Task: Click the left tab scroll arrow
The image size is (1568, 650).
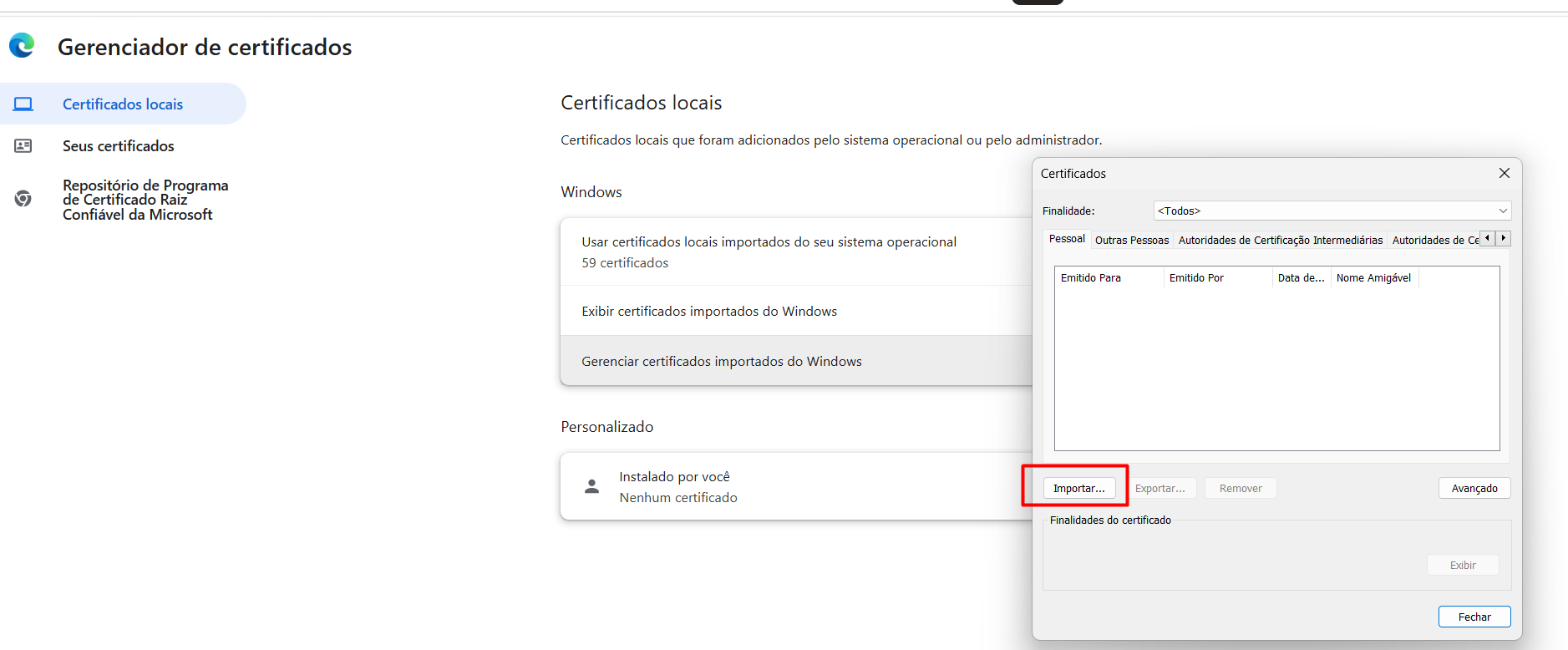Action: 1487,239
